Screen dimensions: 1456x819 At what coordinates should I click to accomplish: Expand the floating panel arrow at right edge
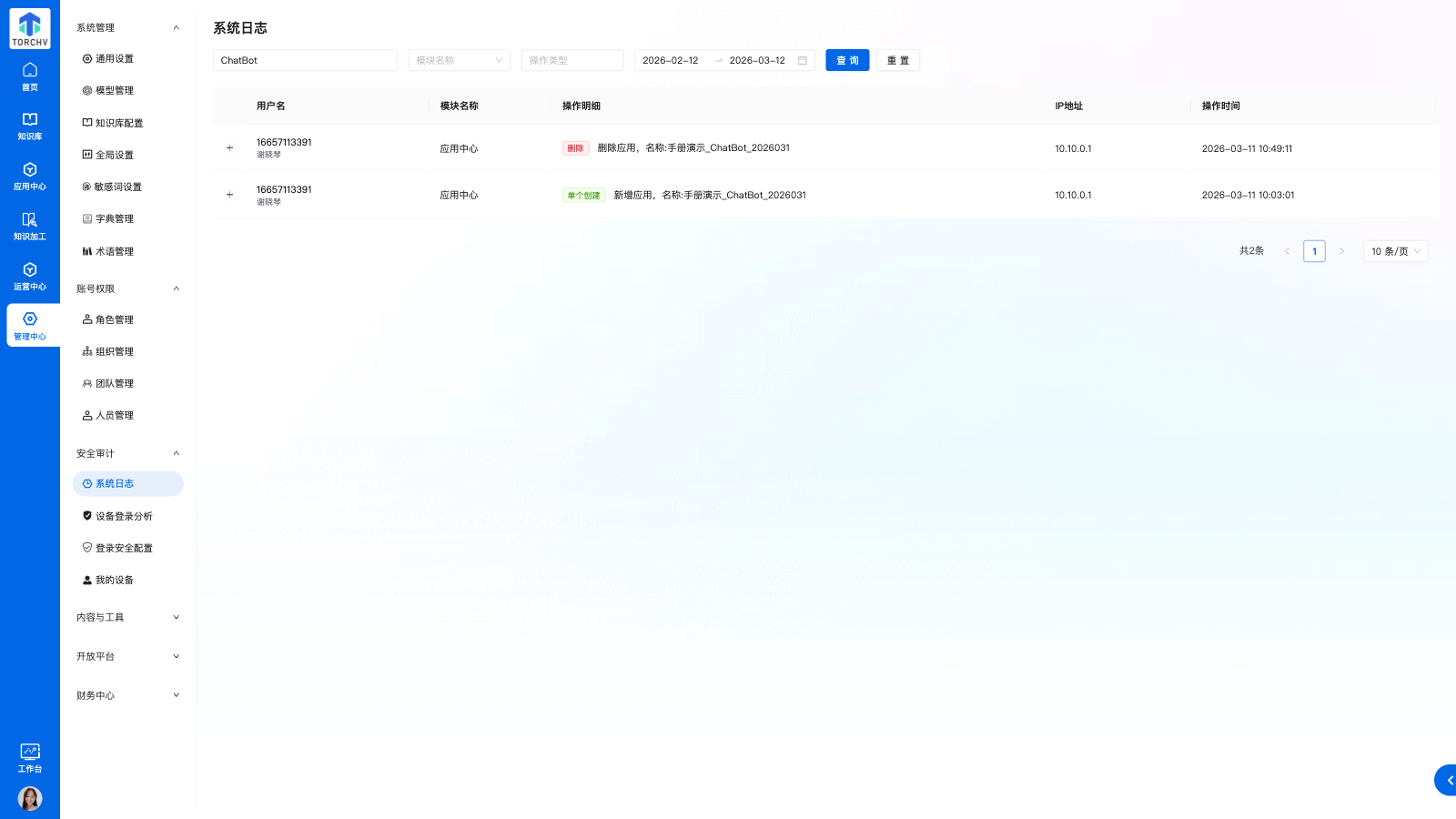pyautogui.click(x=1447, y=780)
